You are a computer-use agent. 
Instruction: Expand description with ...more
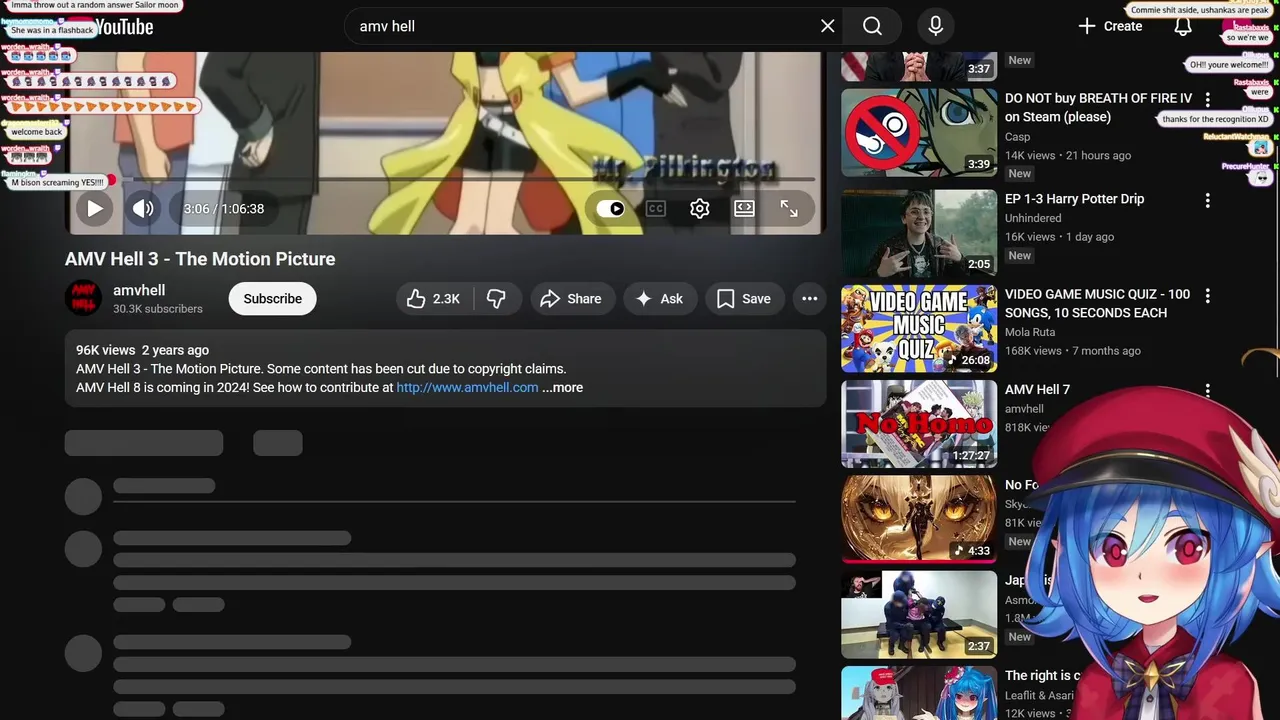(x=562, y=388)
